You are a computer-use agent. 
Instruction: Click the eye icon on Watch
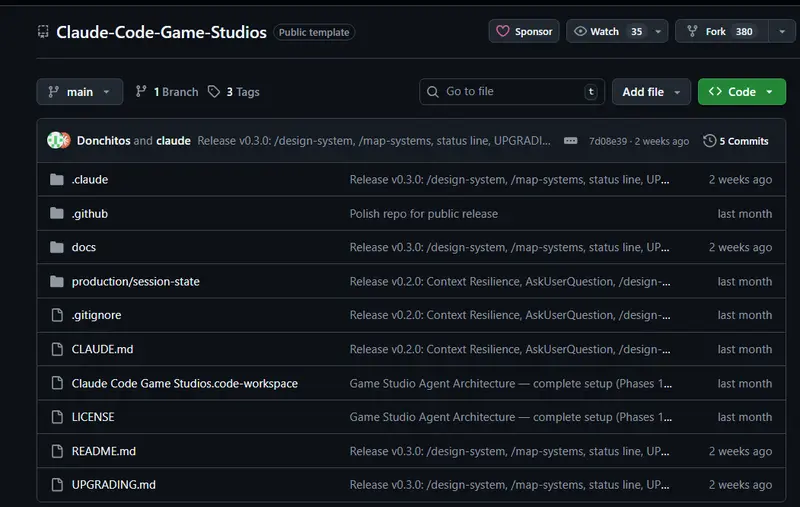[580, 31]
